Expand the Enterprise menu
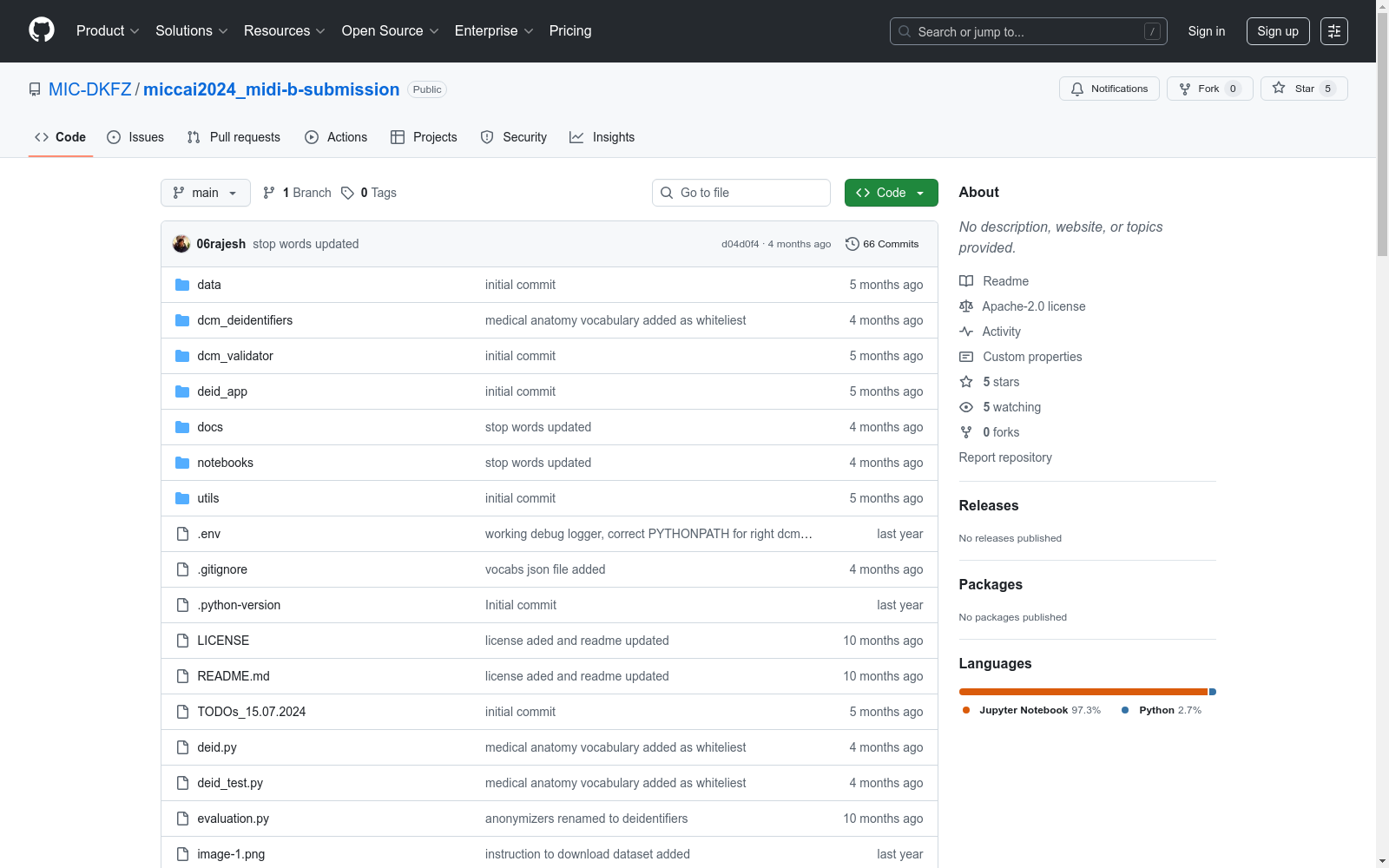The image size is (1389, 868). 494,30
